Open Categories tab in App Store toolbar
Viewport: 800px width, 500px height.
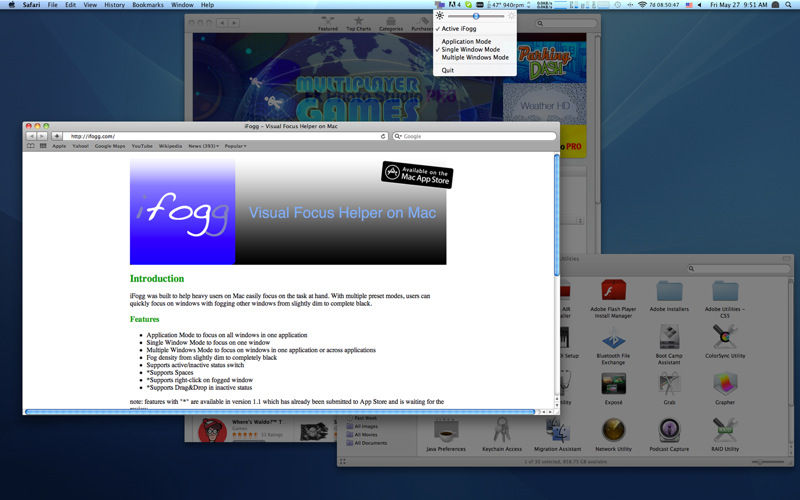point(391,23)
